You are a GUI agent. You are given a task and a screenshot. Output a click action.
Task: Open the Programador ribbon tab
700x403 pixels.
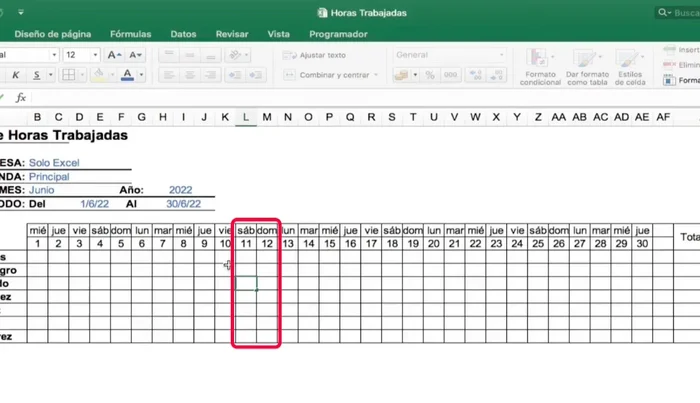click(x=338, y=34)
